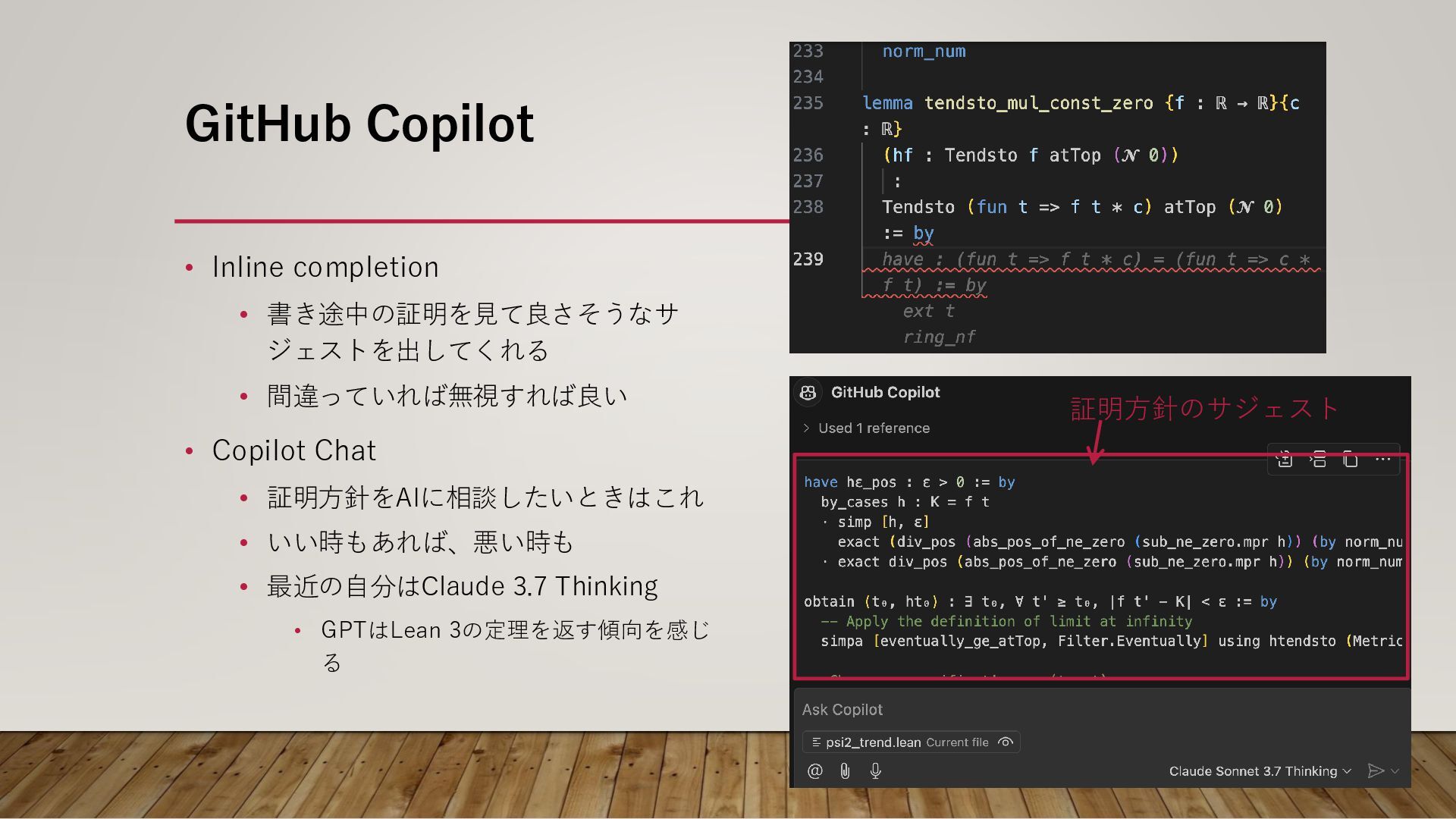1456x819 pixels.
Task: Click line number 236 in the editor
Action: coord(808,155)
